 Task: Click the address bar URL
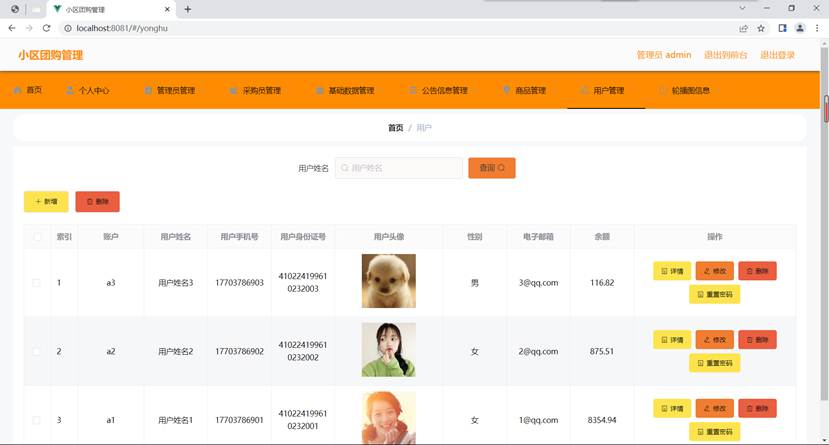pyautogui.click(x=122, y=28)
